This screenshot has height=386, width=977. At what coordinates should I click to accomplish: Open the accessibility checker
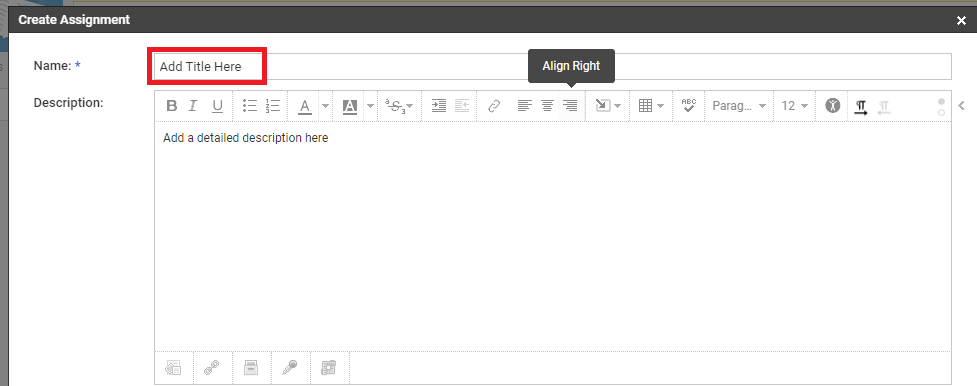(833, 106)
